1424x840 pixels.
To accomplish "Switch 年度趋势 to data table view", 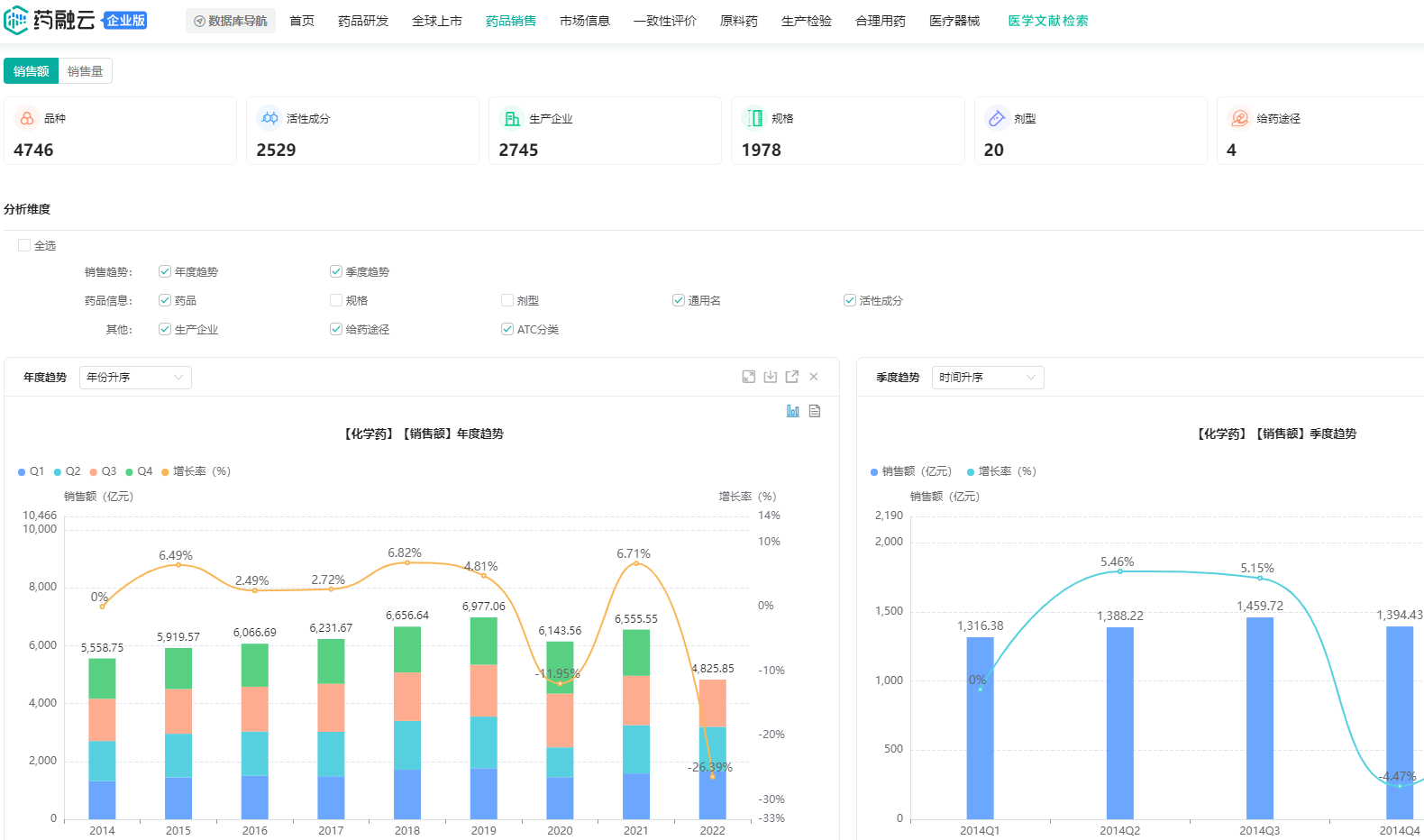I will [x=815, y=411].
